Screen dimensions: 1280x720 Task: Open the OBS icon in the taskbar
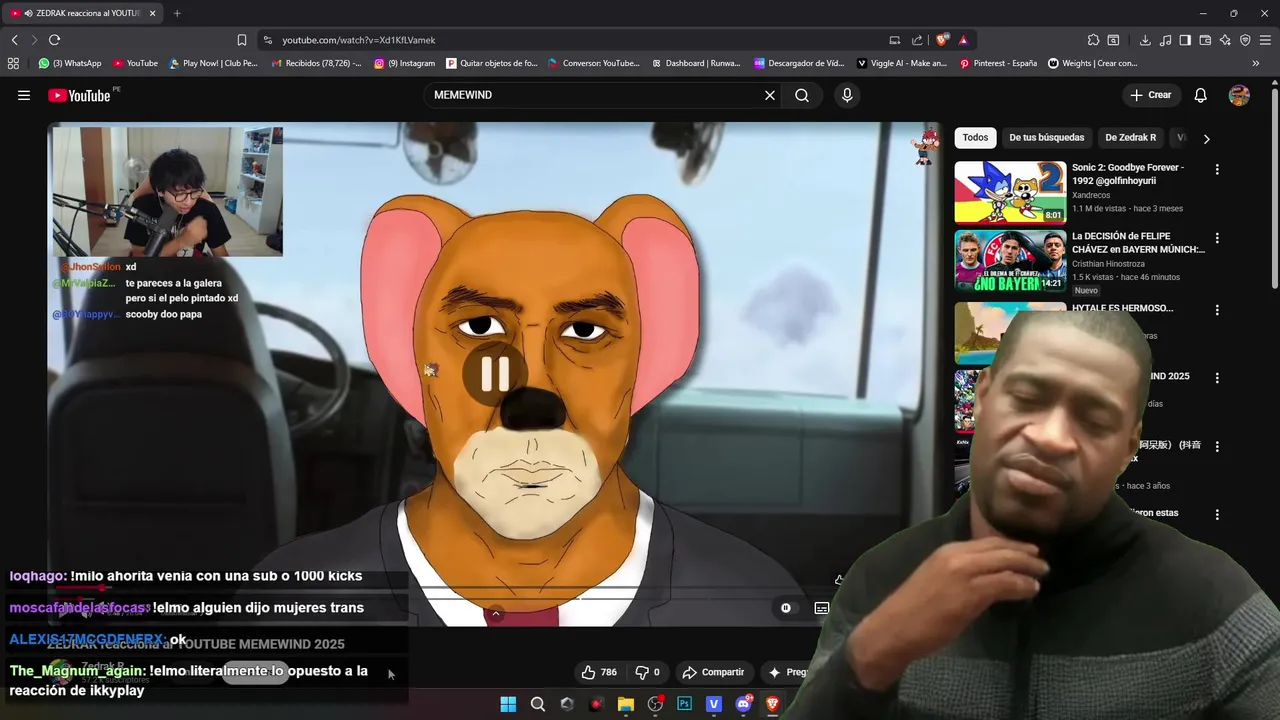coord(655,704)
